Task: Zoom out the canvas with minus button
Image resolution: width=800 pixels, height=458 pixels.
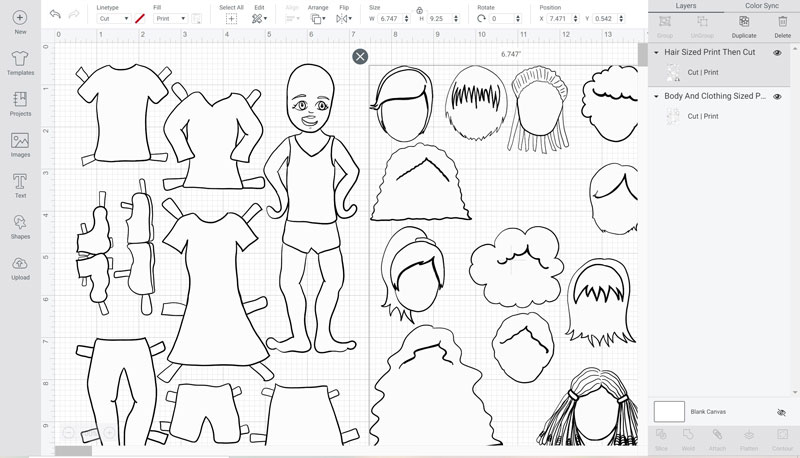Action: pos(68,433)
